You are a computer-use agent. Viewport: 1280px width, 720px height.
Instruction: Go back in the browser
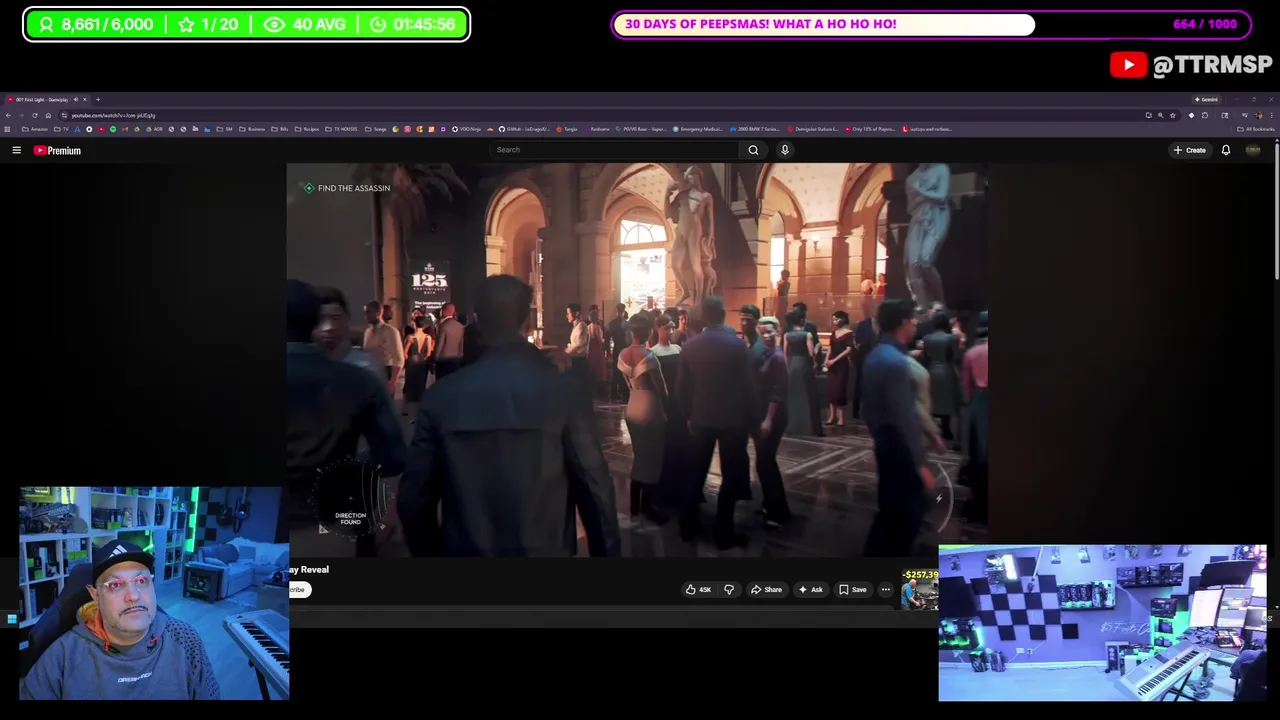pyautogui.click(x=8, y=115)
